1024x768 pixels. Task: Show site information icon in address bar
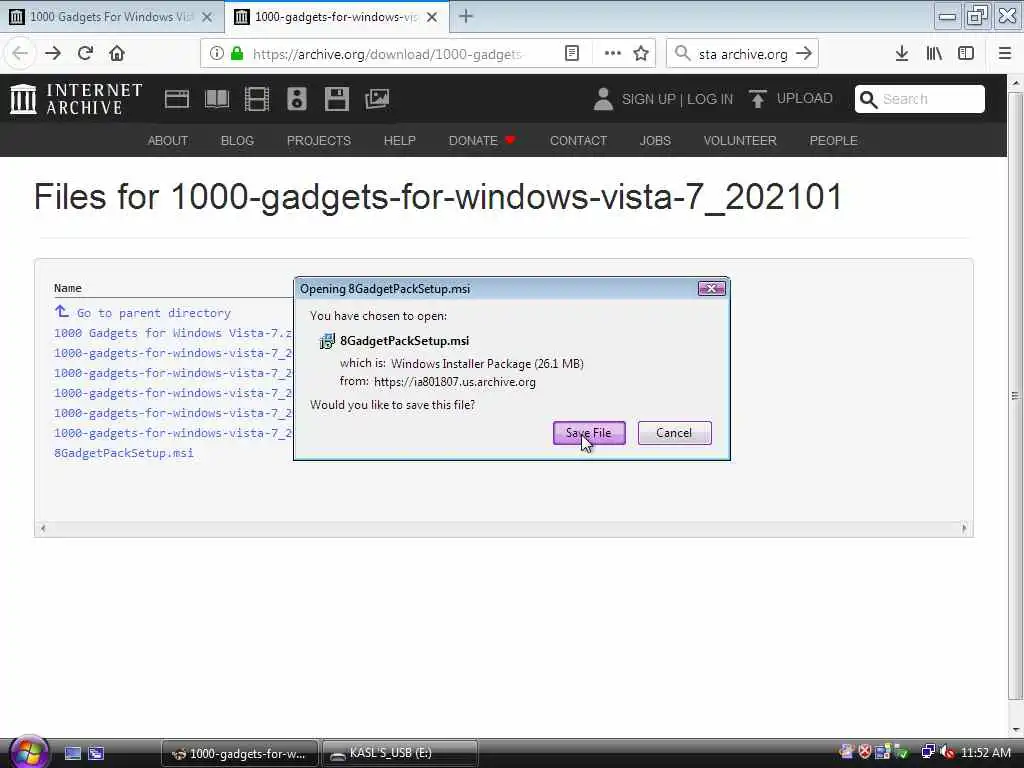pos(216,54)
